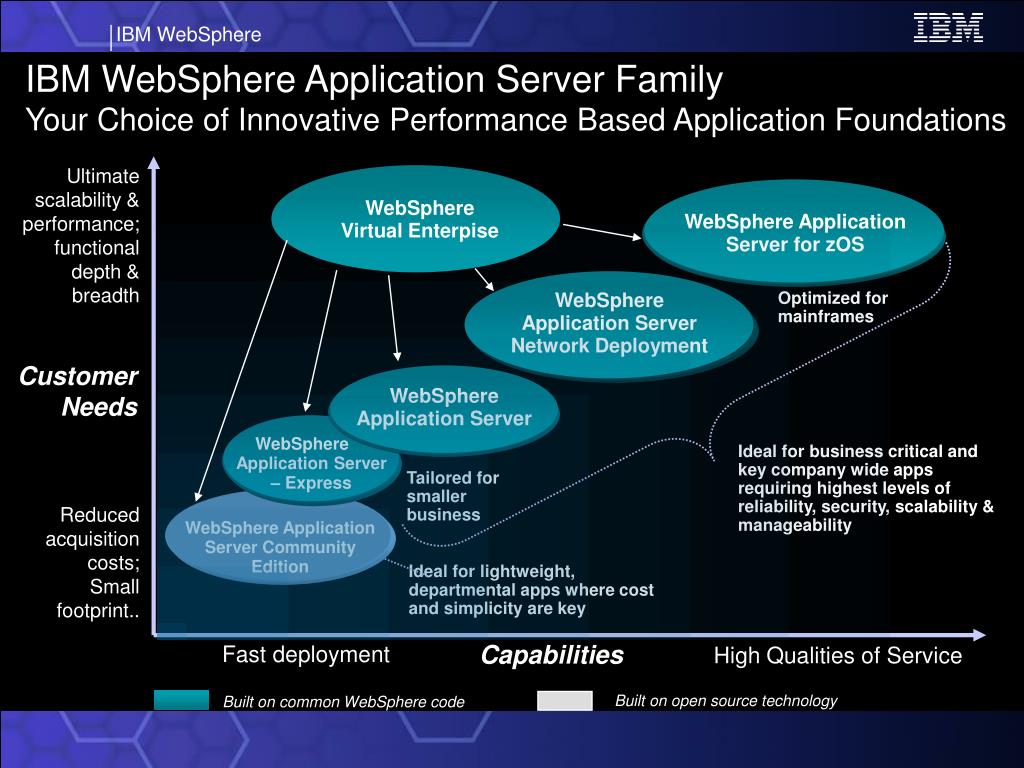The width and height of the screenshot is (1024, 768).
Task: Click 'Ultimate scalability & performance' axis text
Action: point(81,236)
